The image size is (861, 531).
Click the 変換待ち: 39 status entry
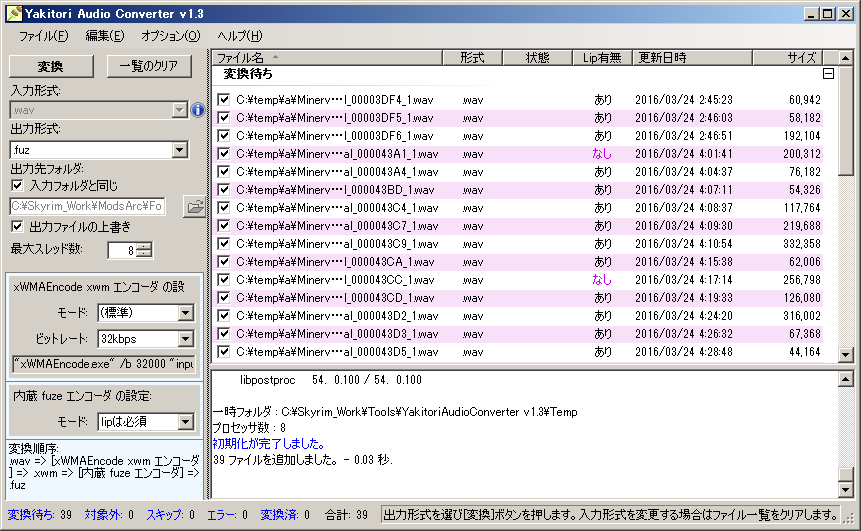(x=40, y=515)
